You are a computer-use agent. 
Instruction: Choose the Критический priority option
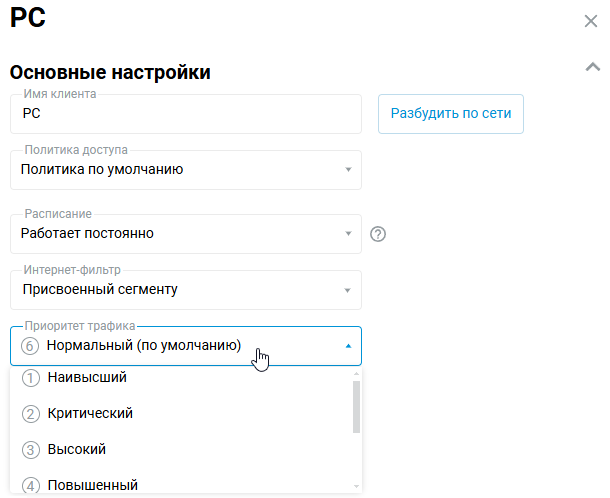[x=90, y=414]
